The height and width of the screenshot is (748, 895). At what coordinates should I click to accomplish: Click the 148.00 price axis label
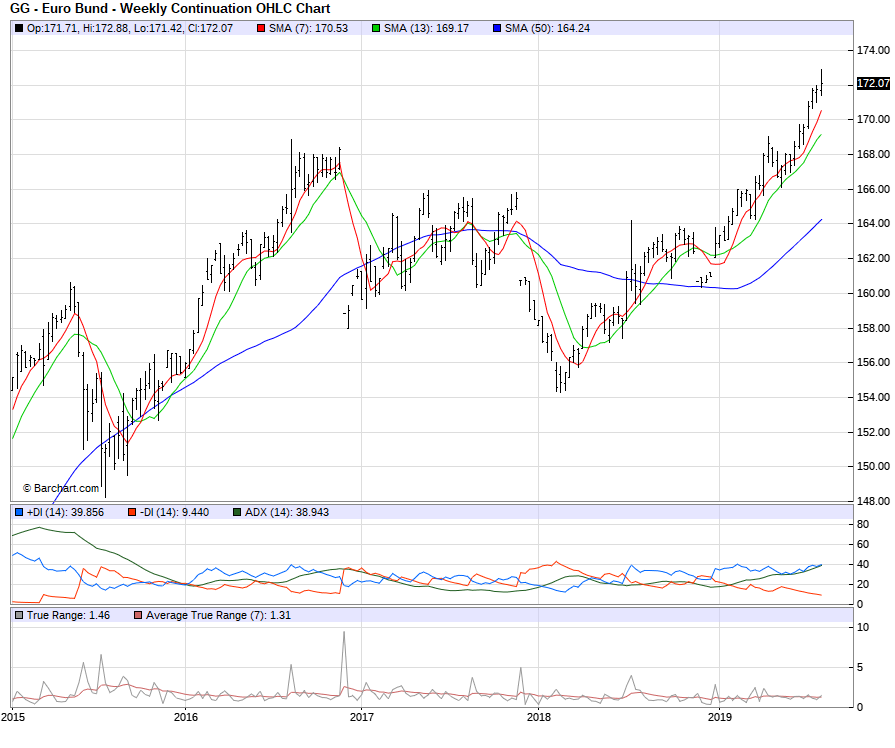tap(873, 501)
